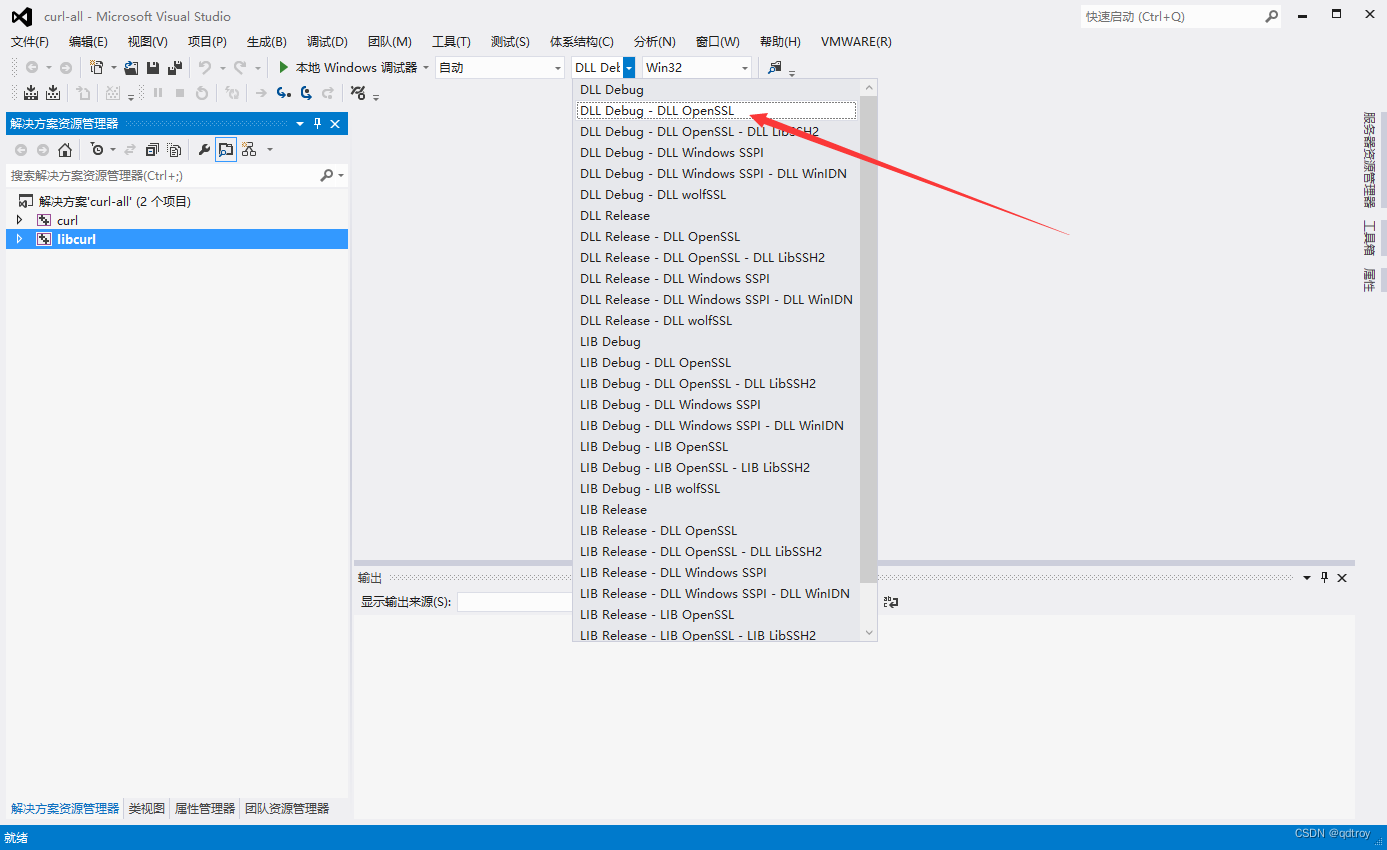Click the Step Over debug icon
The width and height of the screenshot is (1387, 850).
pos(306,93)
